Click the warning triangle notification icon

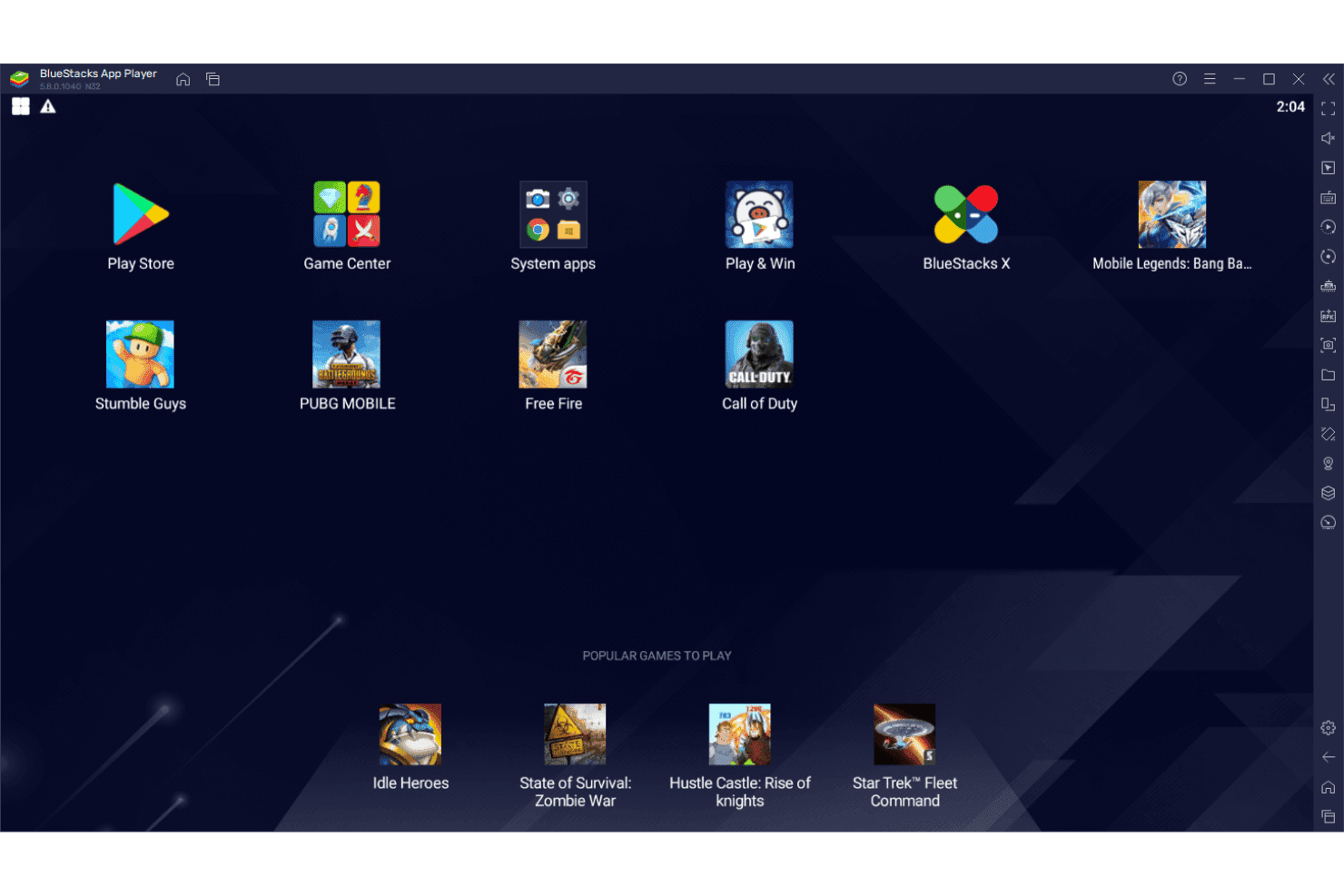point(48,106)
